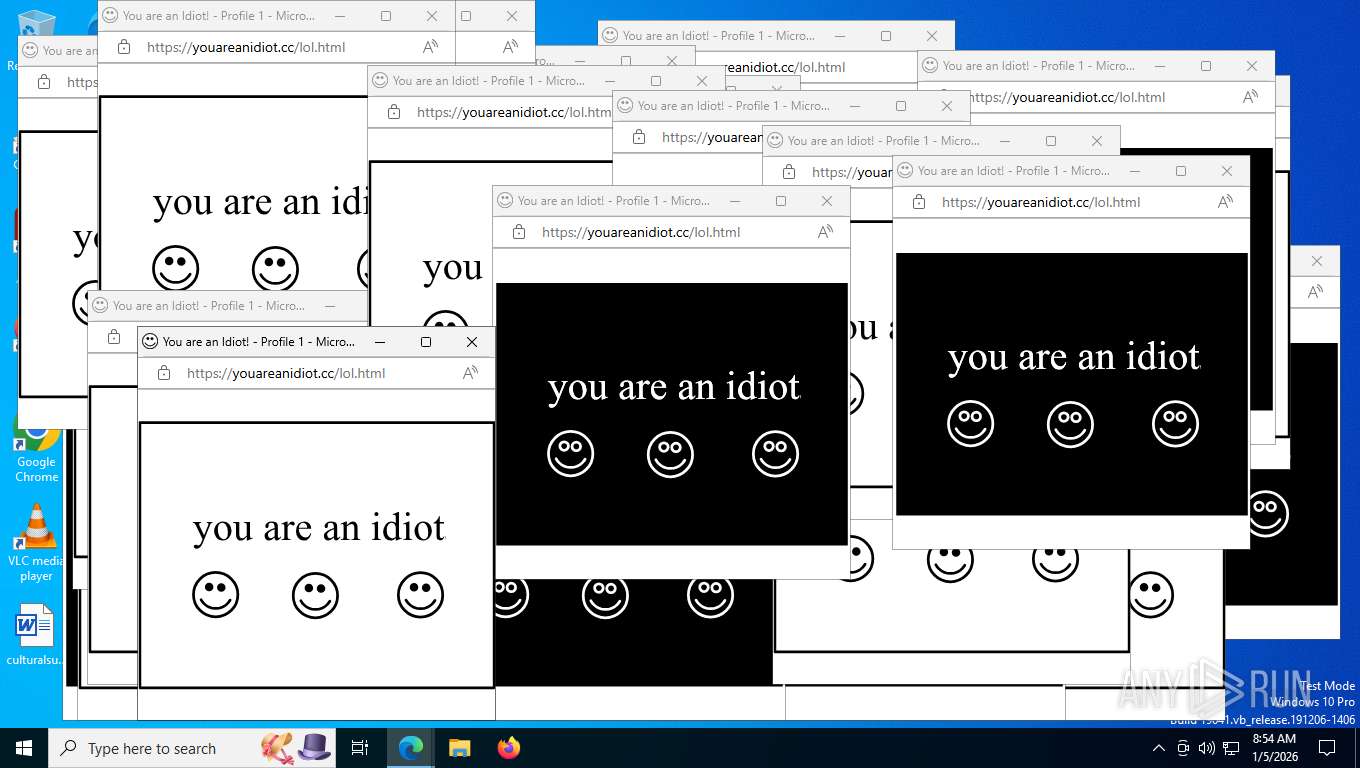Maximize the large right black idiot window
Image resolution: width=1360 pixels, height=768 pixels.
pos(1181,171)
